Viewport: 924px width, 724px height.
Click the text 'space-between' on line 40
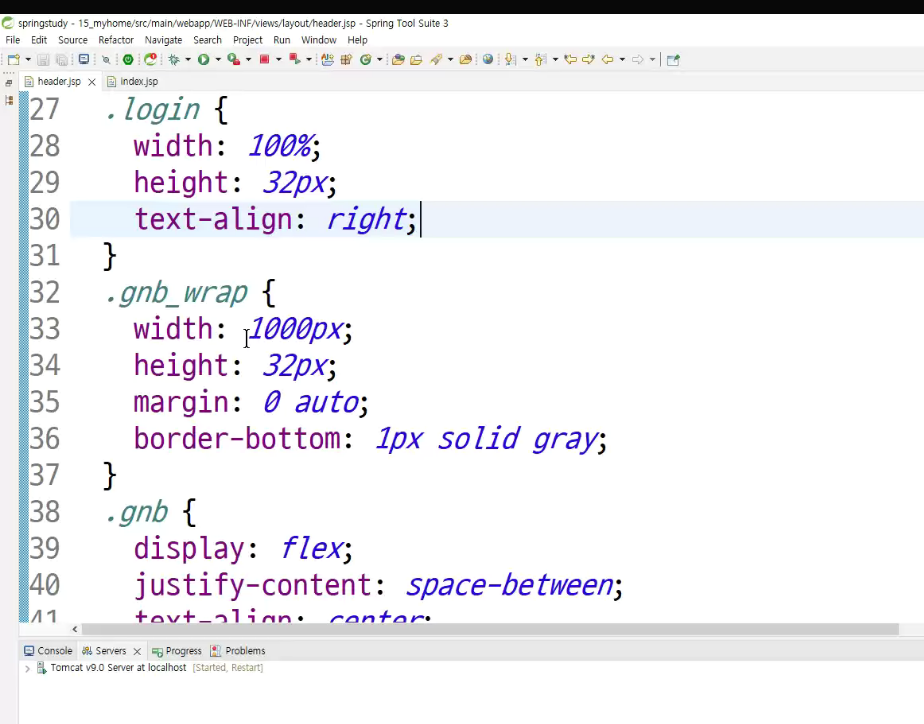pos(510,586)
